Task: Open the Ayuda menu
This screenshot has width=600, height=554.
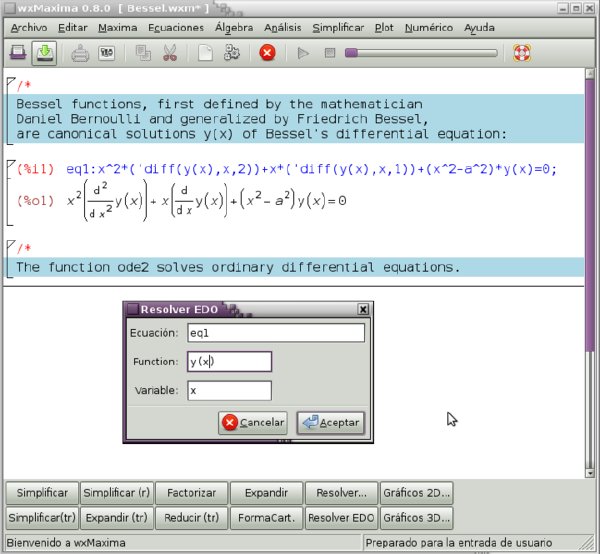Action: (x=479, y=28)
